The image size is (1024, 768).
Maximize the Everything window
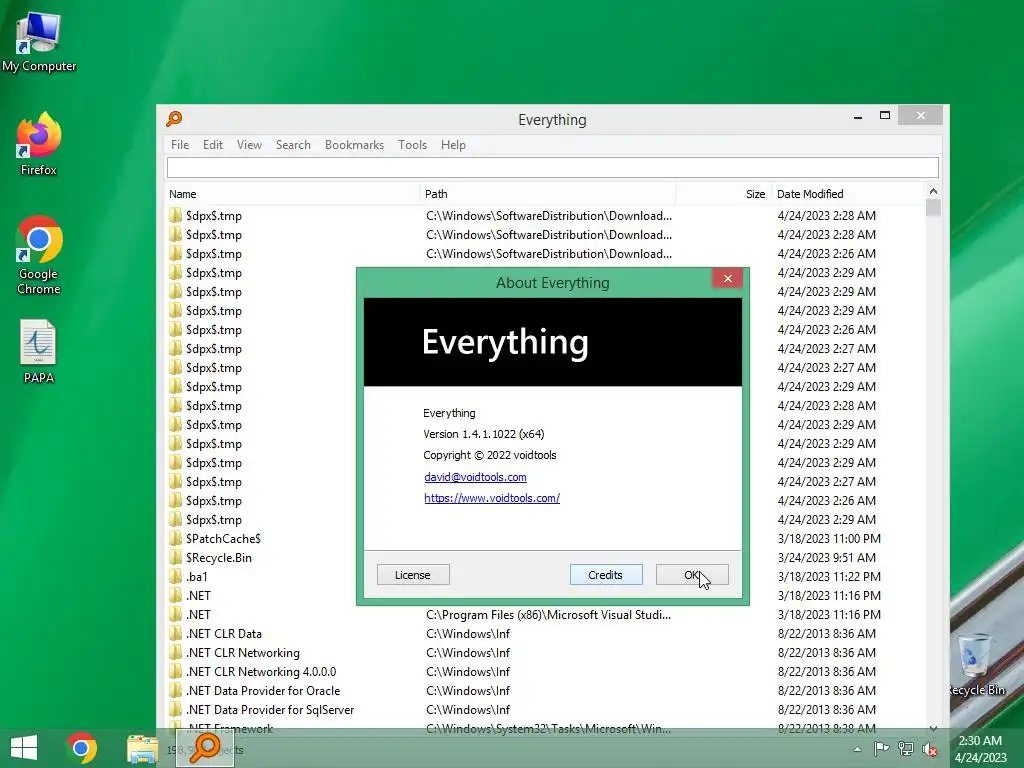885,116
